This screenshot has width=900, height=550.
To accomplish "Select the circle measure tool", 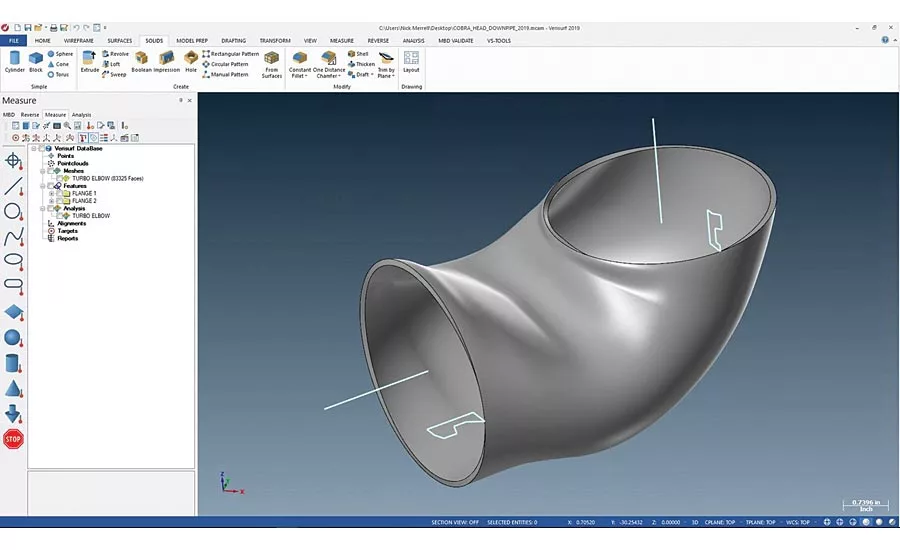I will pyautogui.click(x=13, y=211).
